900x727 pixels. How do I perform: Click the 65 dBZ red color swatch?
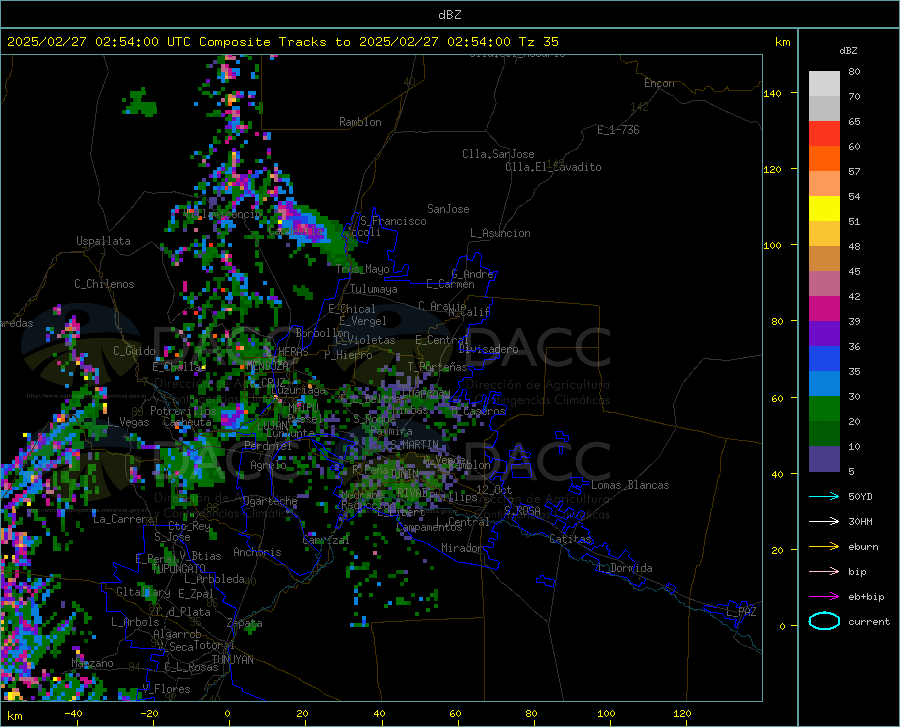click(824, 133)
